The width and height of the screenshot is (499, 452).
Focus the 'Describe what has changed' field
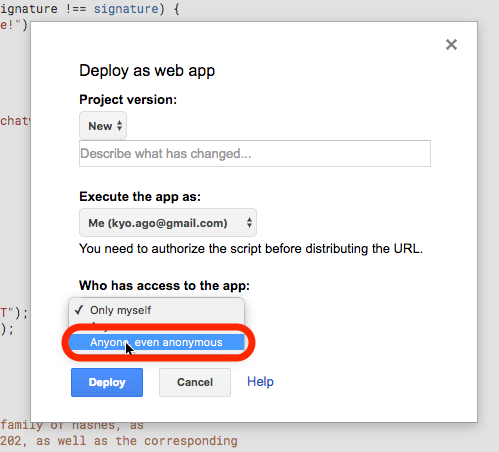click(255, 154)
